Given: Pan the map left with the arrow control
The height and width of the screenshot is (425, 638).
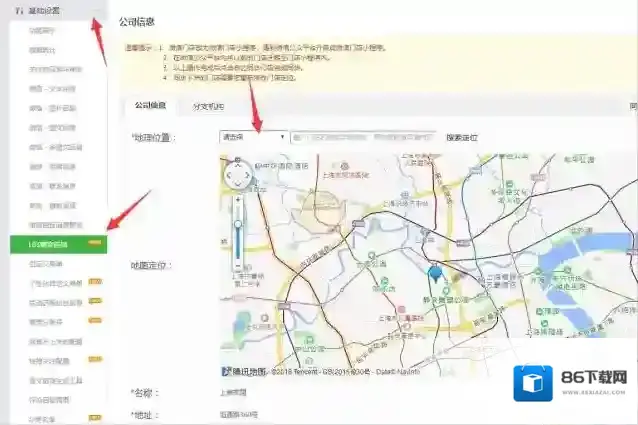Looking at the screenshot, I should tap(229, 176).
